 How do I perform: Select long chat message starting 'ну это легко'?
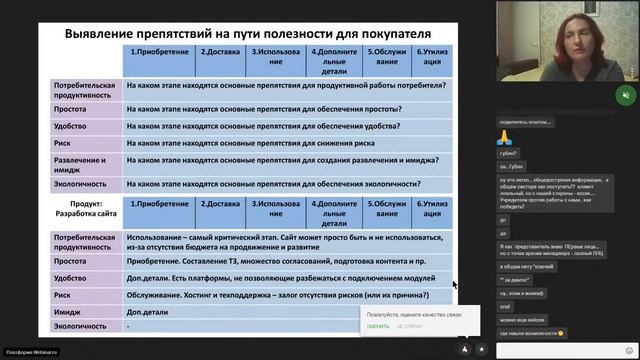coord(555,193)
